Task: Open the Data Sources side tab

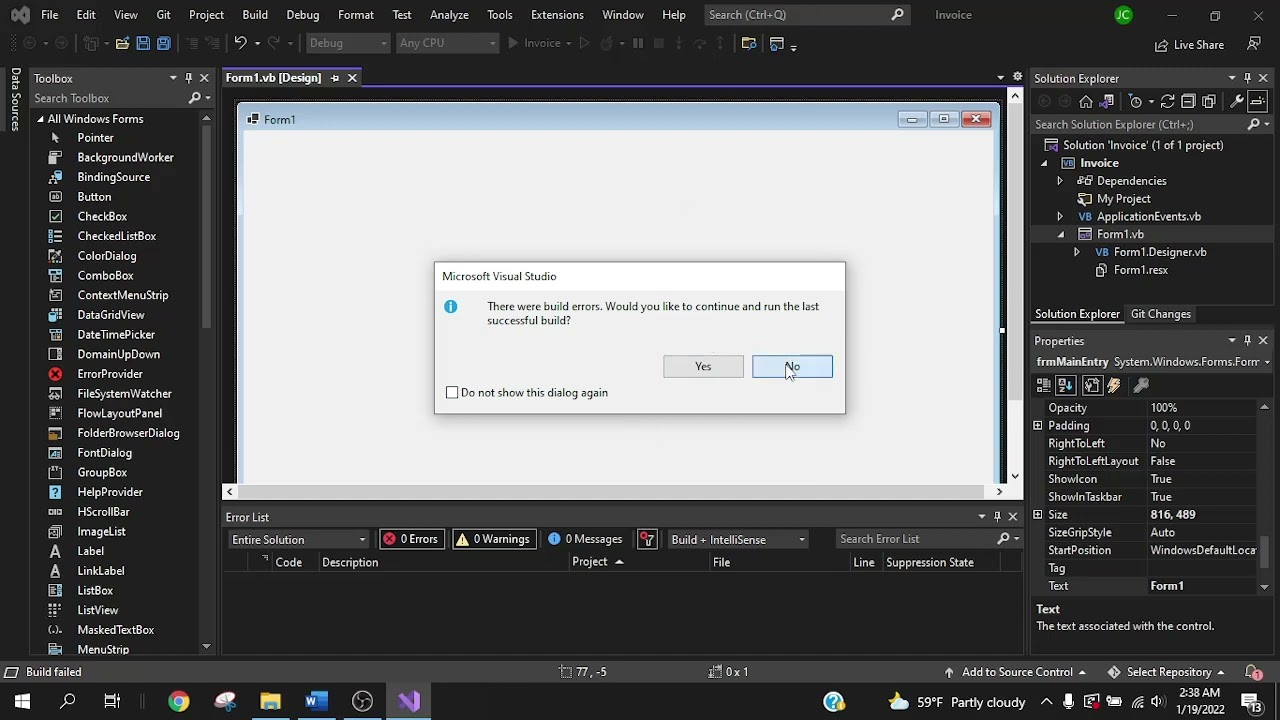Action: click(15, 99)
